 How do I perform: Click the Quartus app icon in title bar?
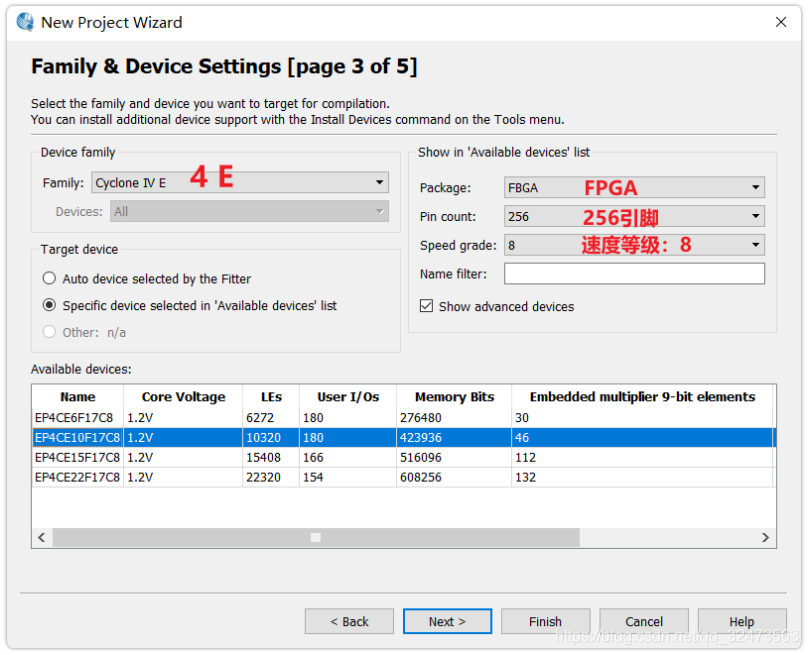pos(25,22)
